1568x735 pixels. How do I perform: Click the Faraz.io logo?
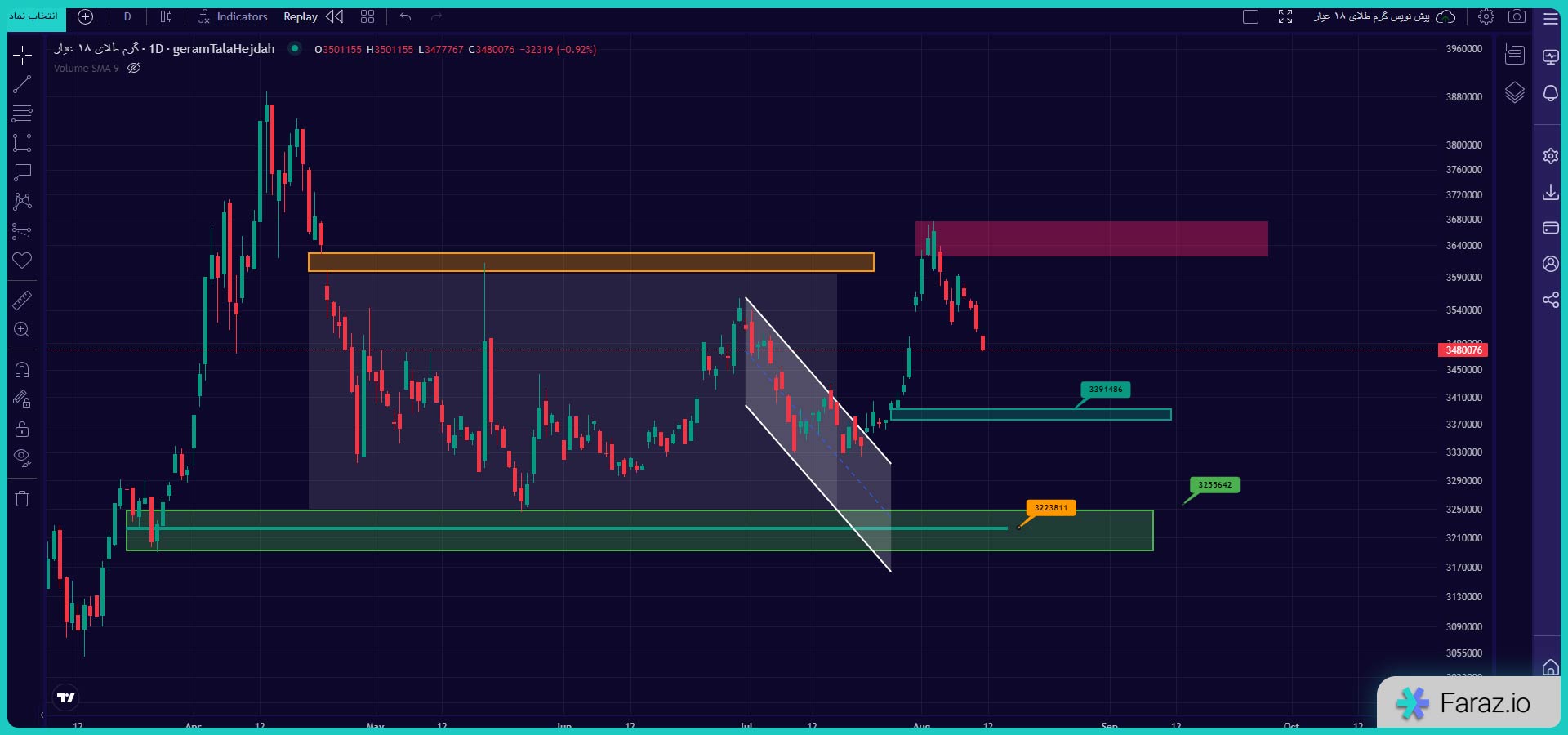pyautogui.click(x=1468, y=702)
